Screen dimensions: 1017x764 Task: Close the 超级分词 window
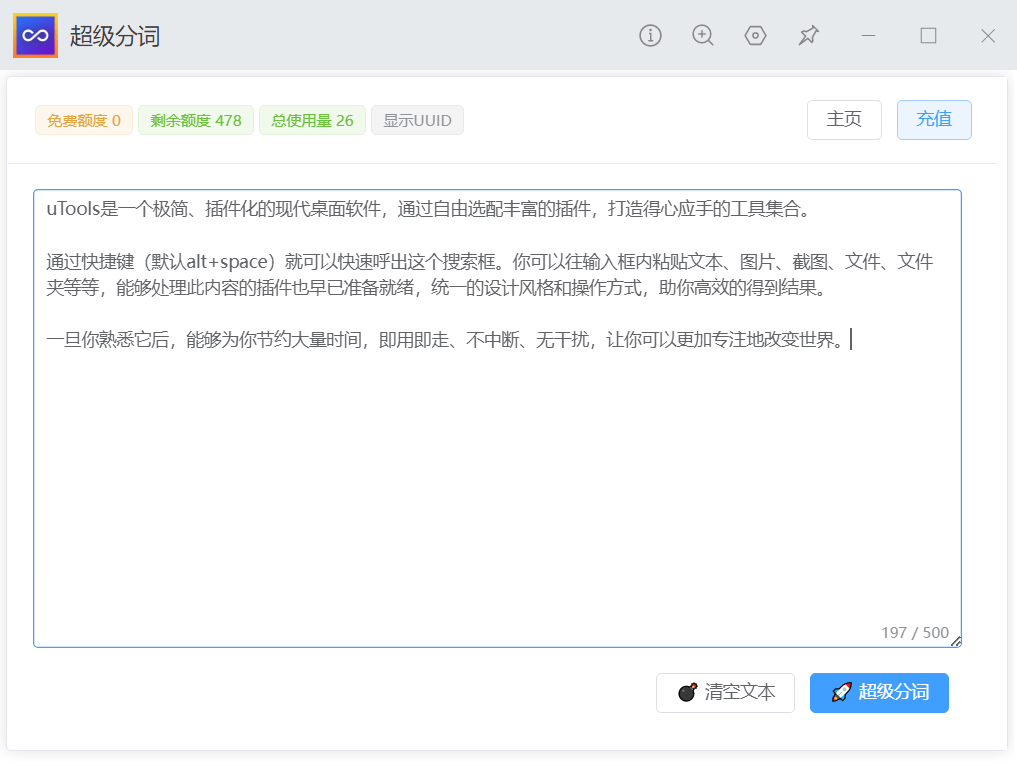pos(987,36)
